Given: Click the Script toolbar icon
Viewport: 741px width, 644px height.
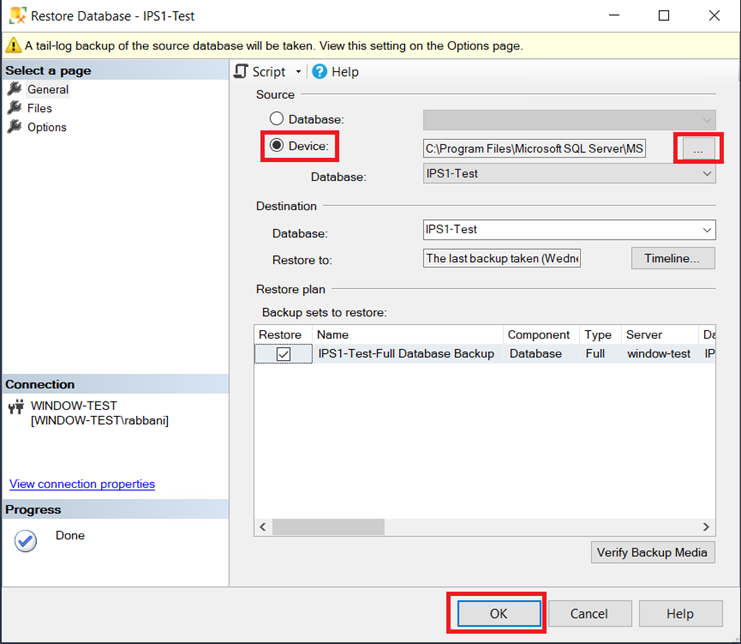Looking at the screenshot, I should (241, 72).
